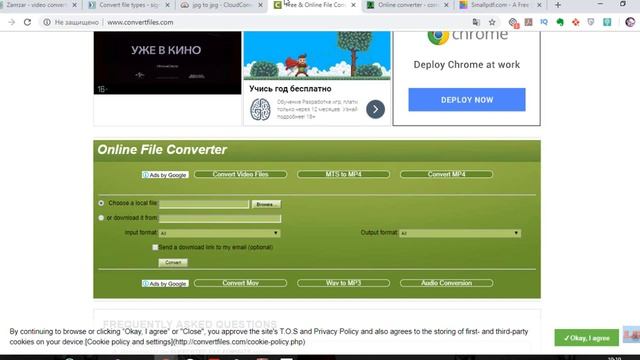Switch to the Smallpdf.com tab
Image resolution: width=640 pixels, height=360 pixels.
click(x=500, y=5)
